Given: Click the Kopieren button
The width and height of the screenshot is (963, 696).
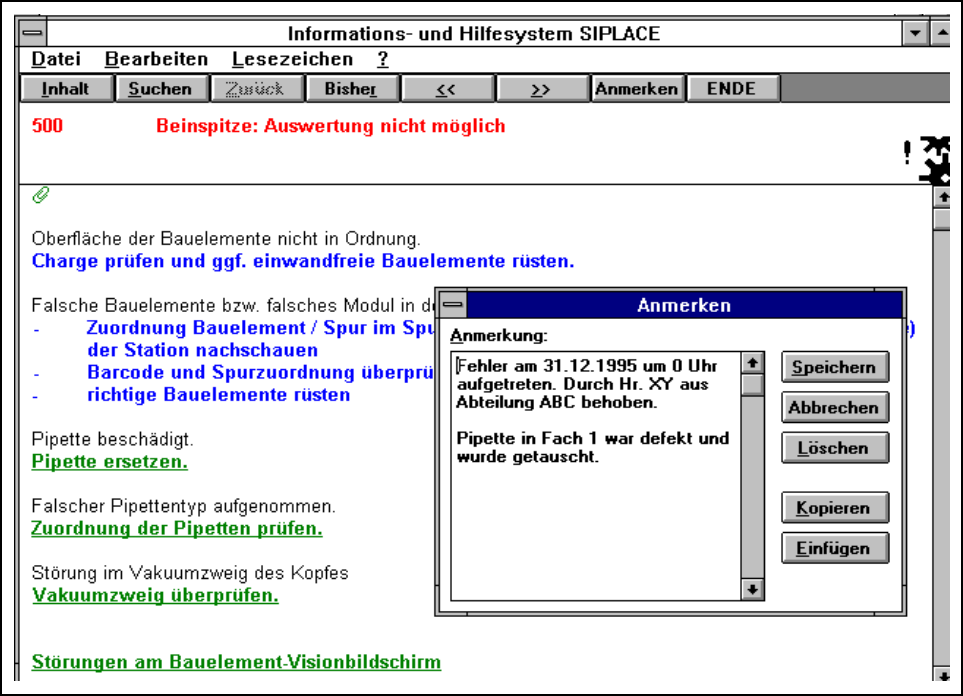Looking at the screenshot, I should (835, 508).
